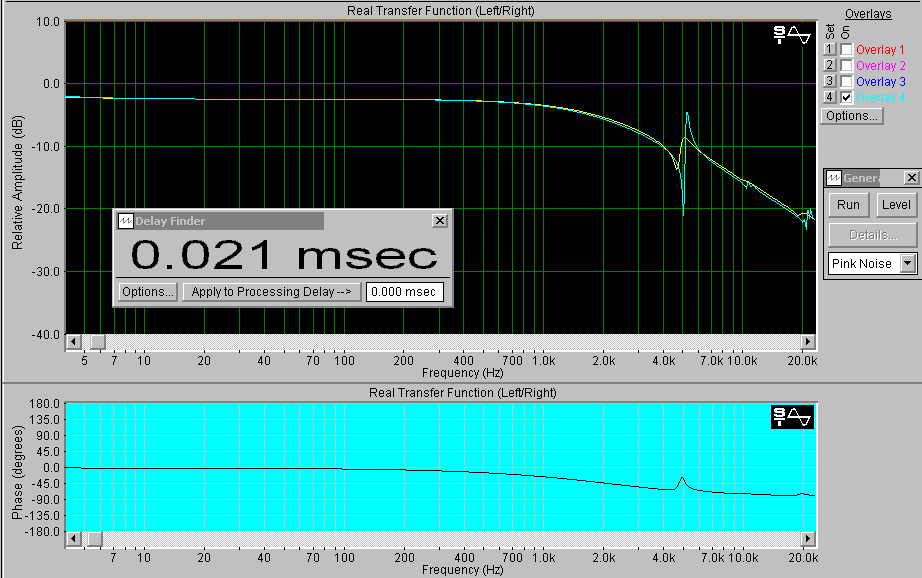Click the disabled Details button
Screen dimensions: 922x578
pyautogui.click(x=873, y=235)
